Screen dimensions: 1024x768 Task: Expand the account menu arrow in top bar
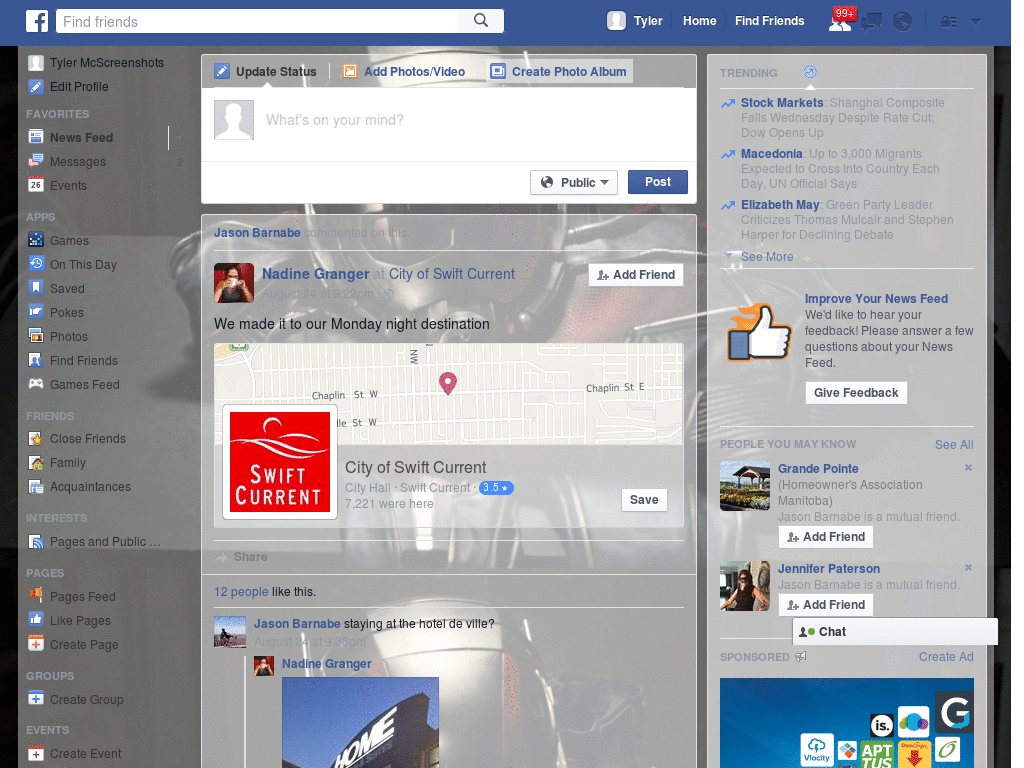976,22
